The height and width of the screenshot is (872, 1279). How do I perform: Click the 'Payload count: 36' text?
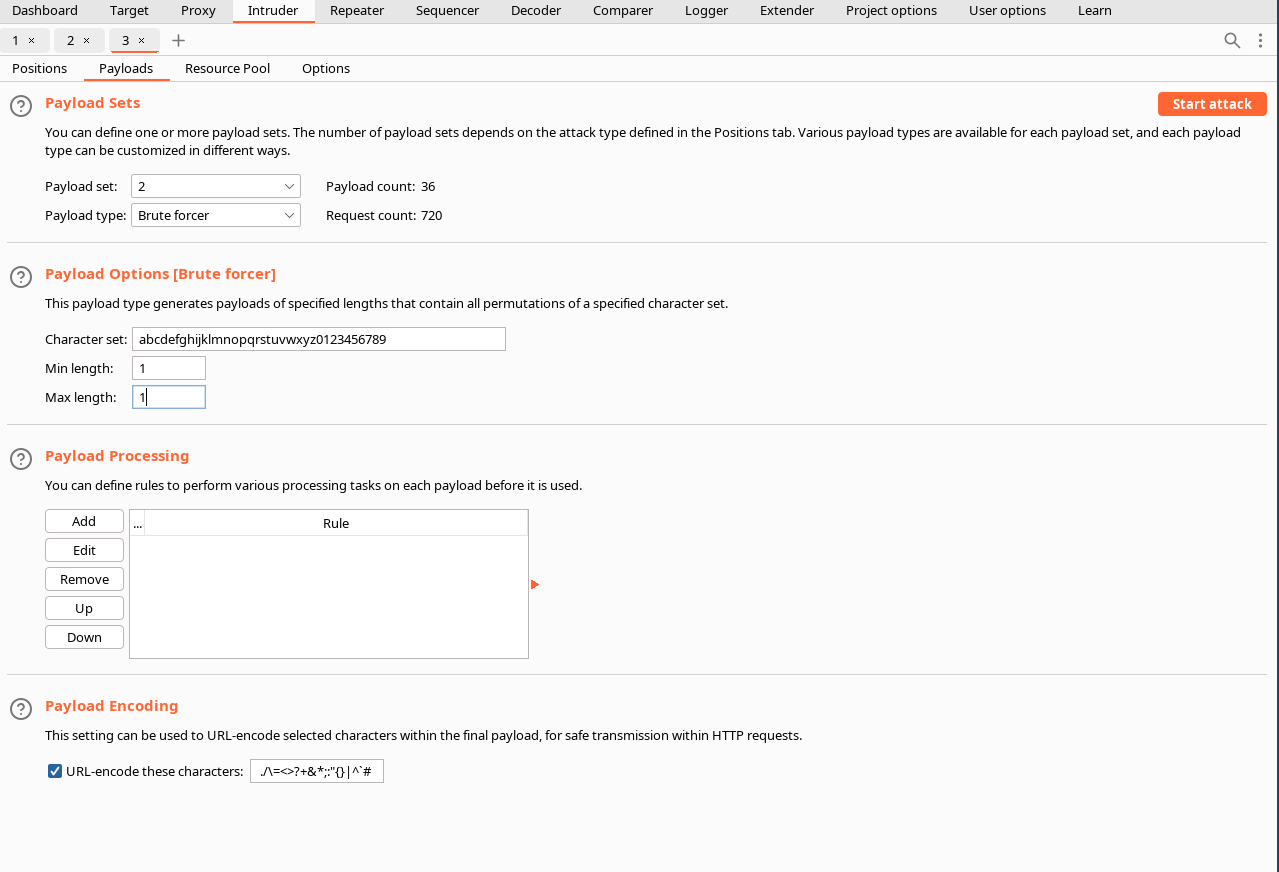point(380,186)
